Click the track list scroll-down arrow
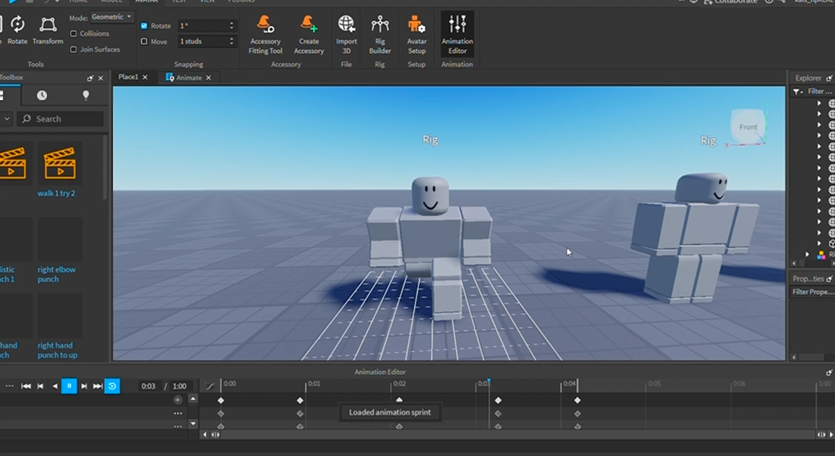The height and width of the screenshot is (456, 835). [x=193, y=424]
